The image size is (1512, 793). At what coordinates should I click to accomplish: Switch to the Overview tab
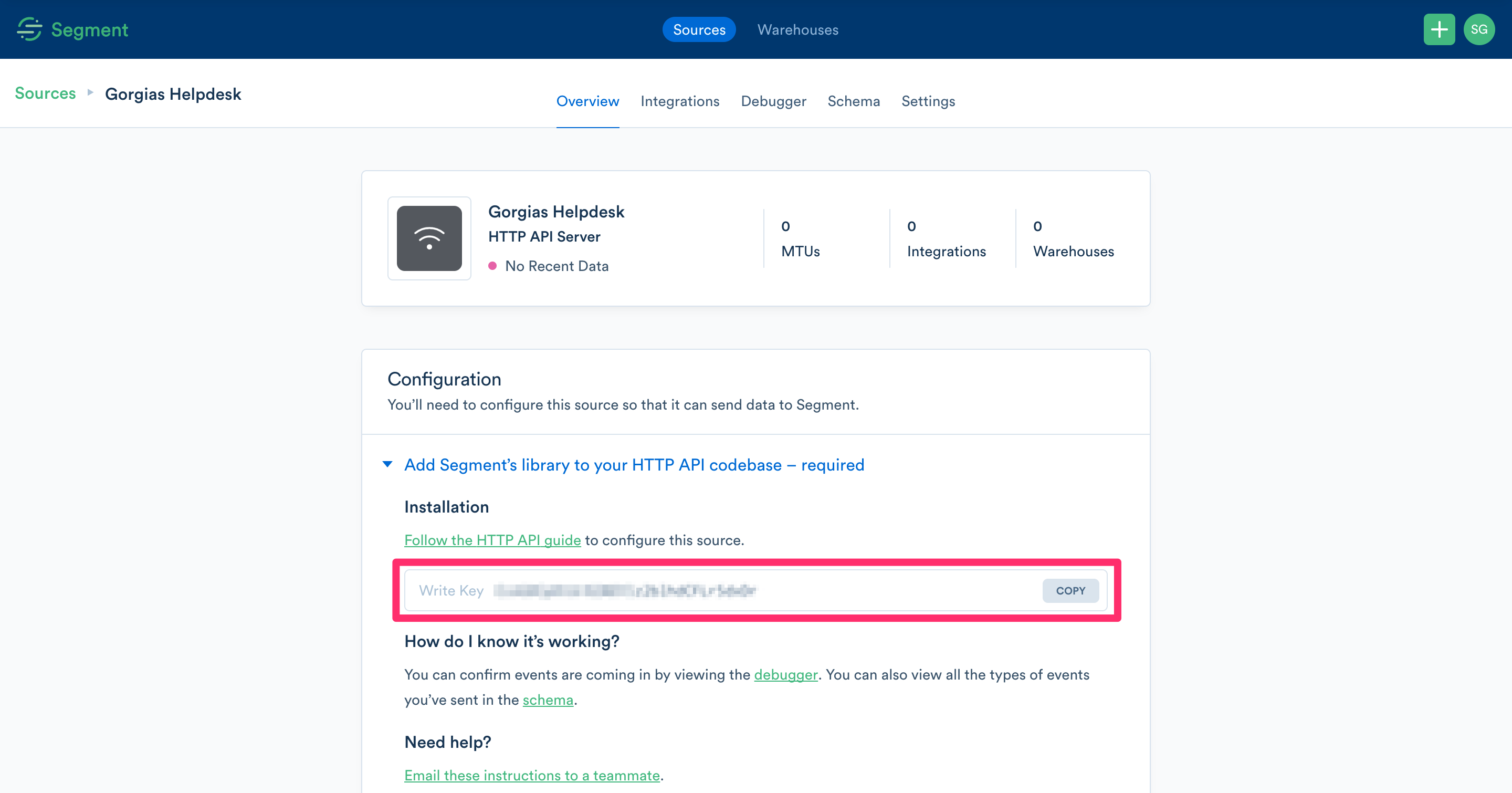coord(587,101)
